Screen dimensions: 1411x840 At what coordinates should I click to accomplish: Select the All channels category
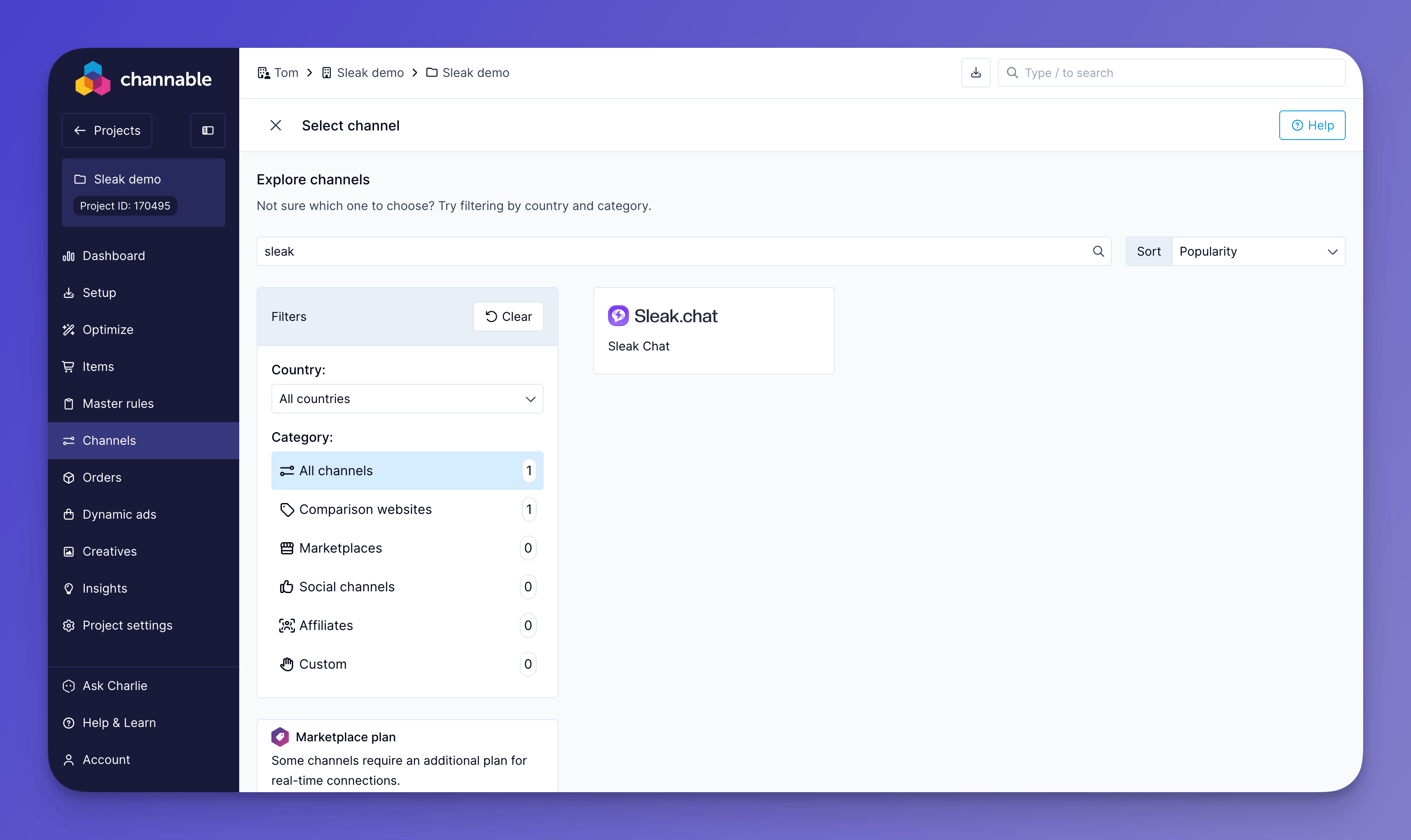click(407, 471)
